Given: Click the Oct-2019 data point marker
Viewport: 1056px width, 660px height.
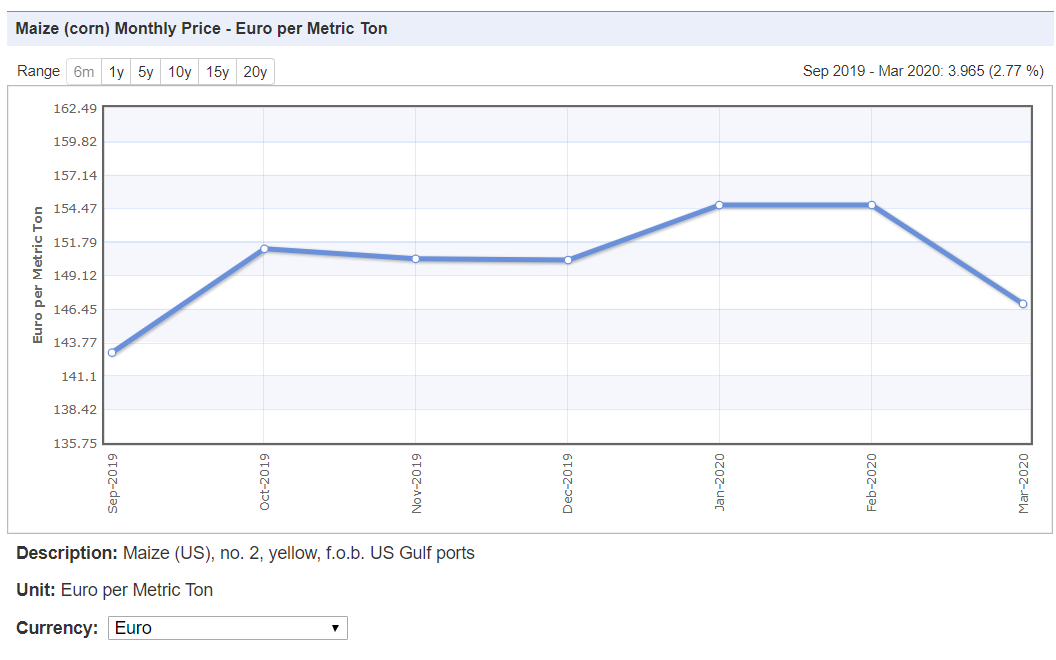Looking at the screenshot, I should (264, 249).
